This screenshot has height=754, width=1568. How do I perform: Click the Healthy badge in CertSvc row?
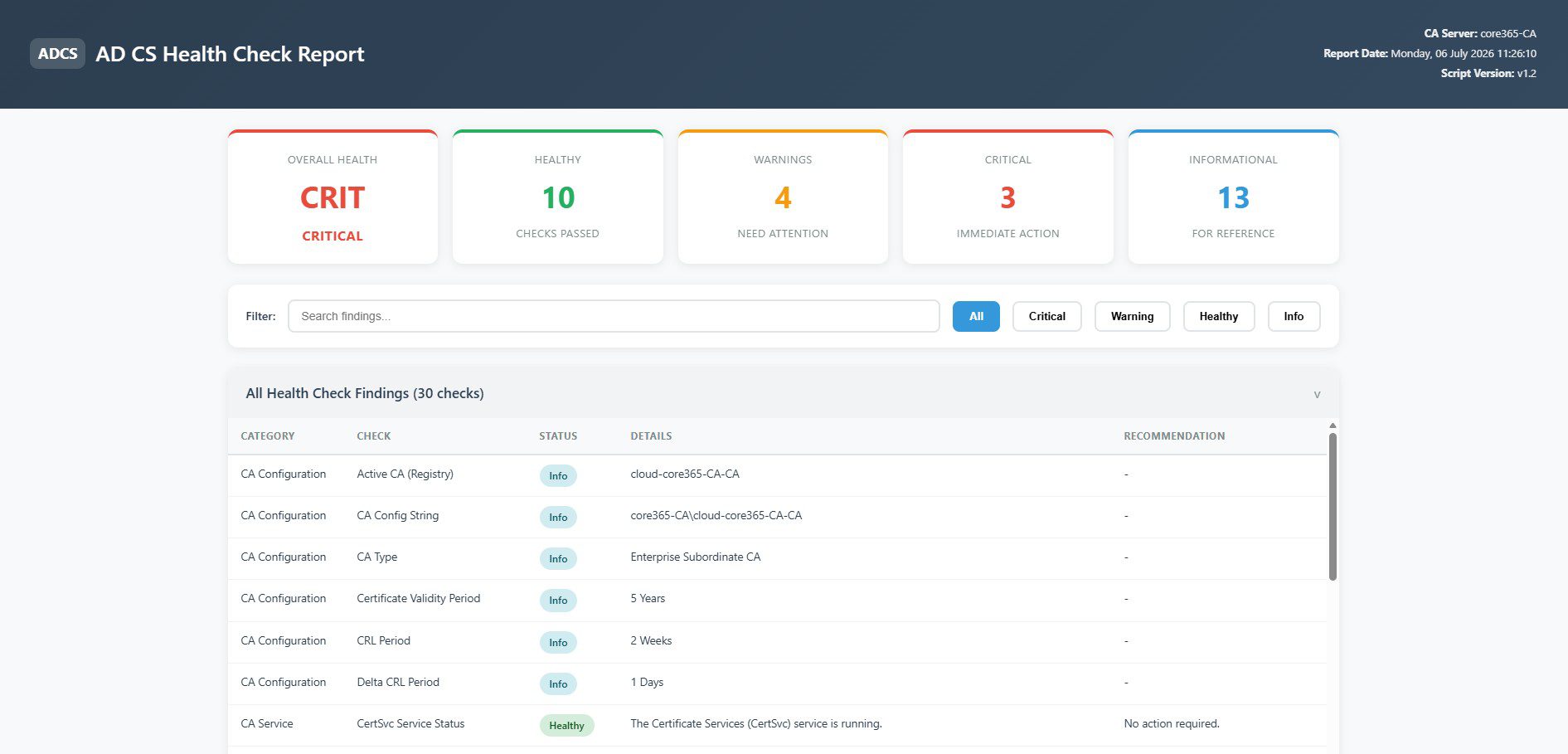[x=566, y=726]
